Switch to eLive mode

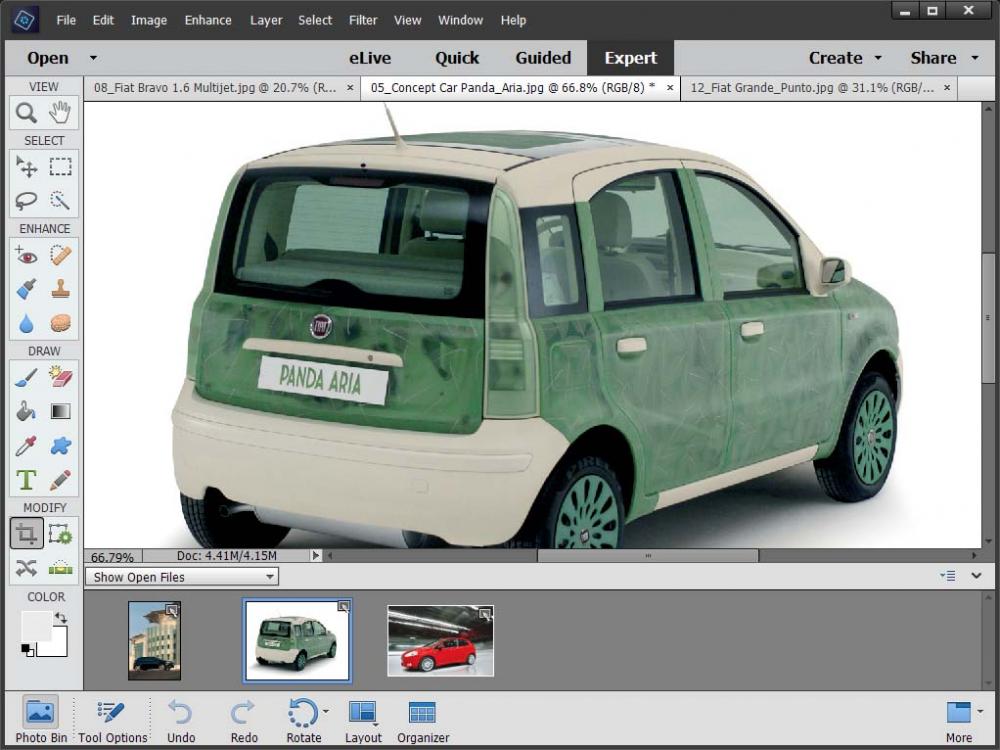point(370,58)
